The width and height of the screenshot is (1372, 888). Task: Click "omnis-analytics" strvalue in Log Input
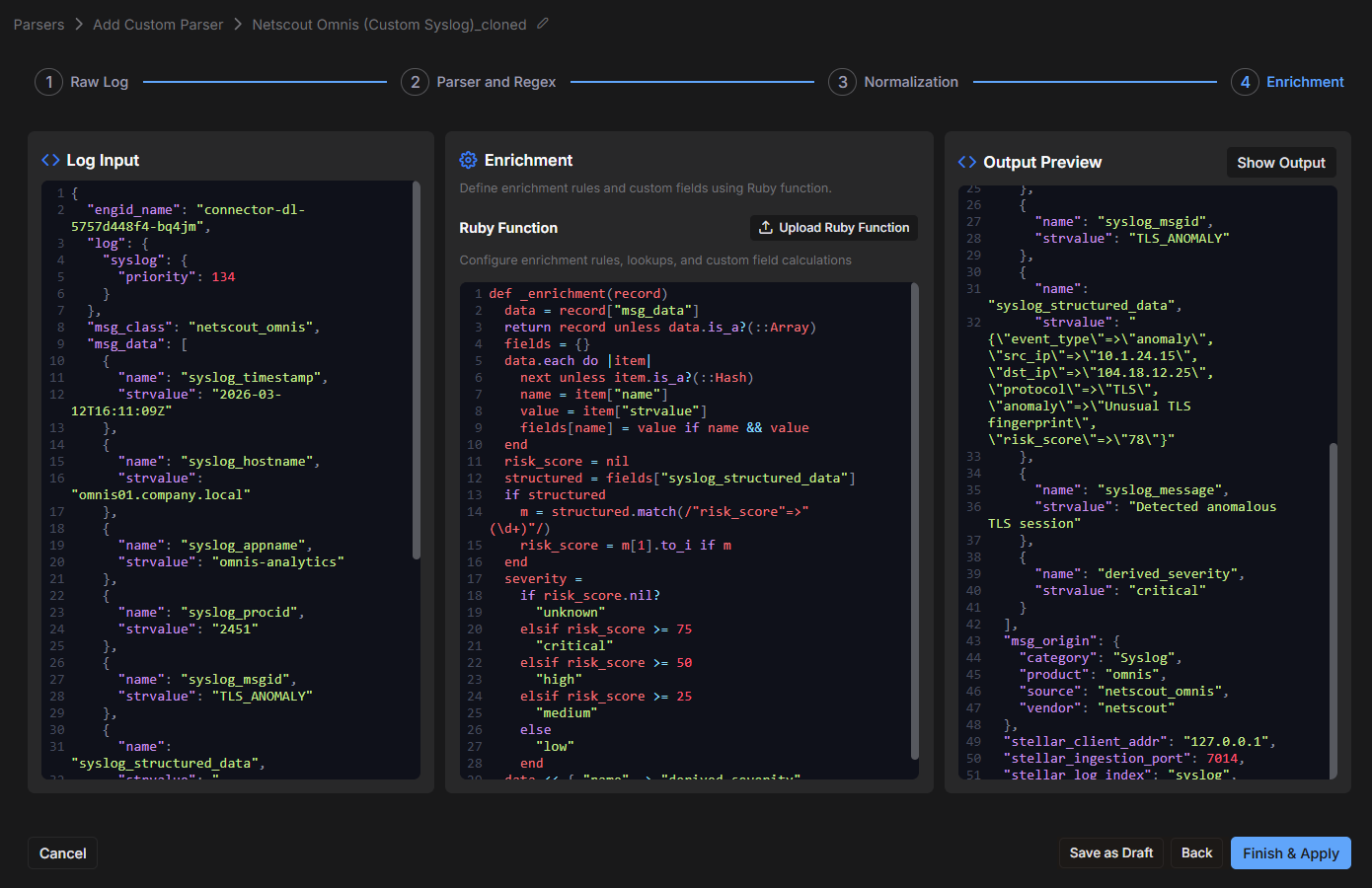coord(278,562)
